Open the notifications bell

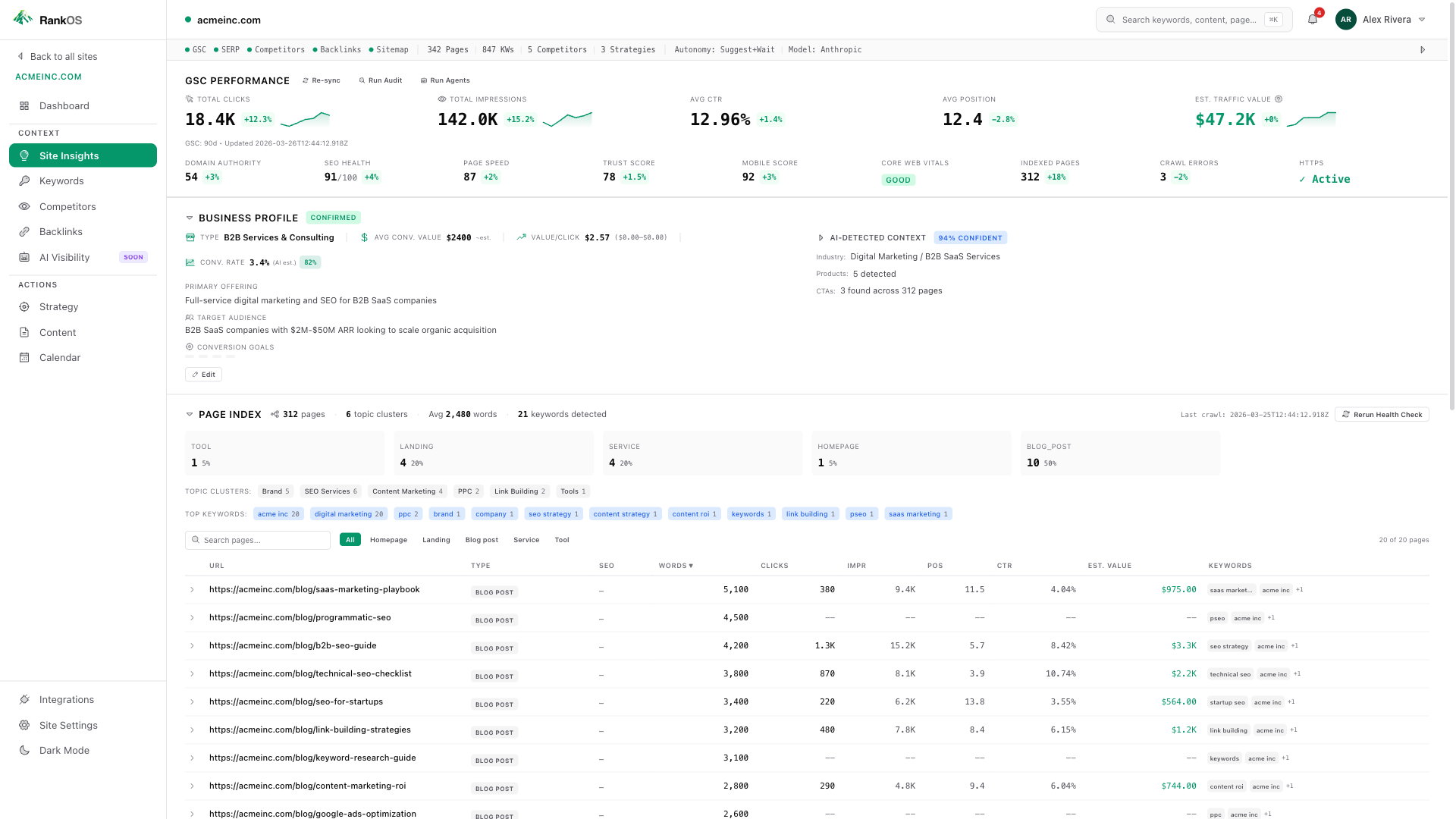[x=1312, y=19]
